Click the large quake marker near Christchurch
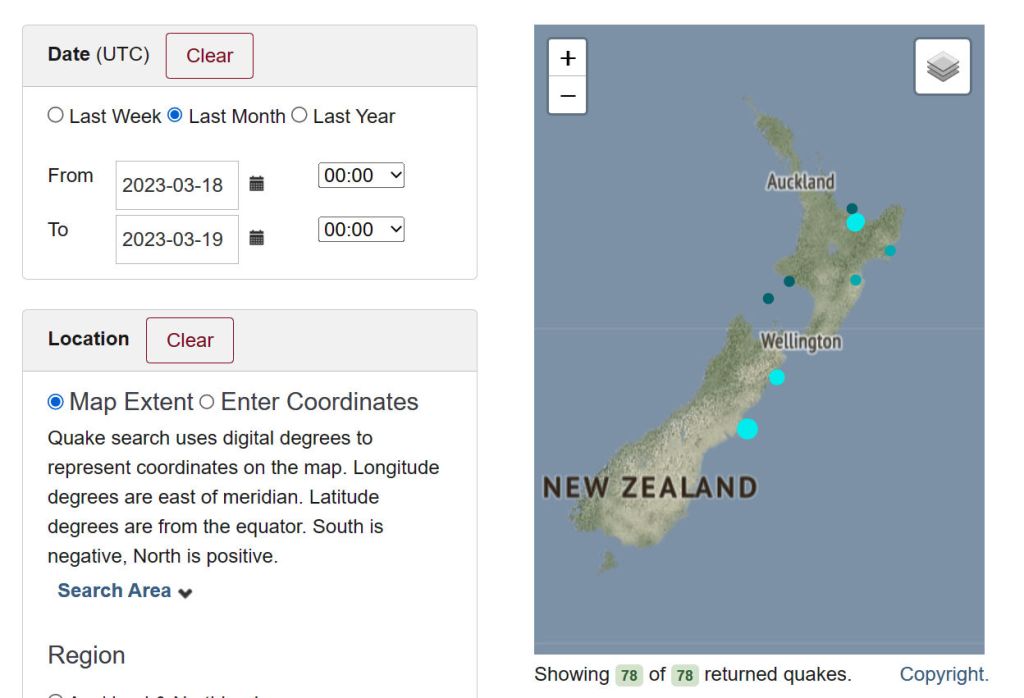 click(x=747, y=429)
